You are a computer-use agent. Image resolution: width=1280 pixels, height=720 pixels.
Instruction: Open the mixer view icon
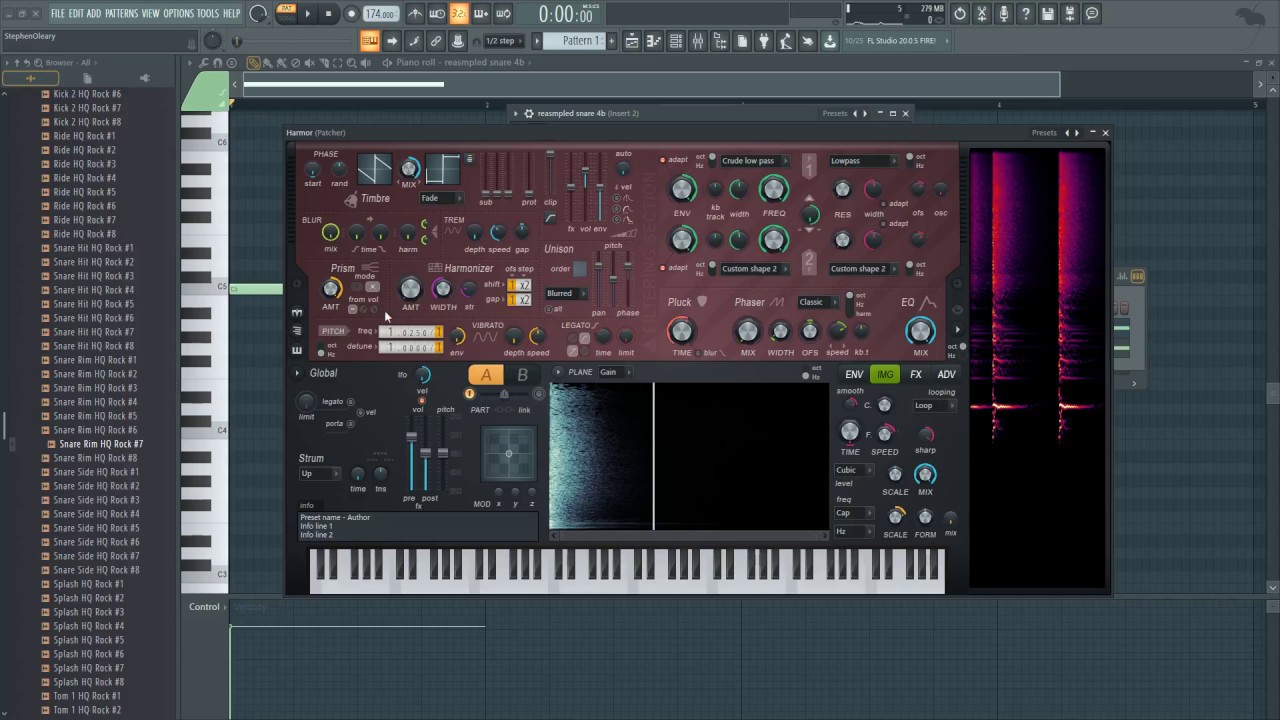[x=698, y=41]
